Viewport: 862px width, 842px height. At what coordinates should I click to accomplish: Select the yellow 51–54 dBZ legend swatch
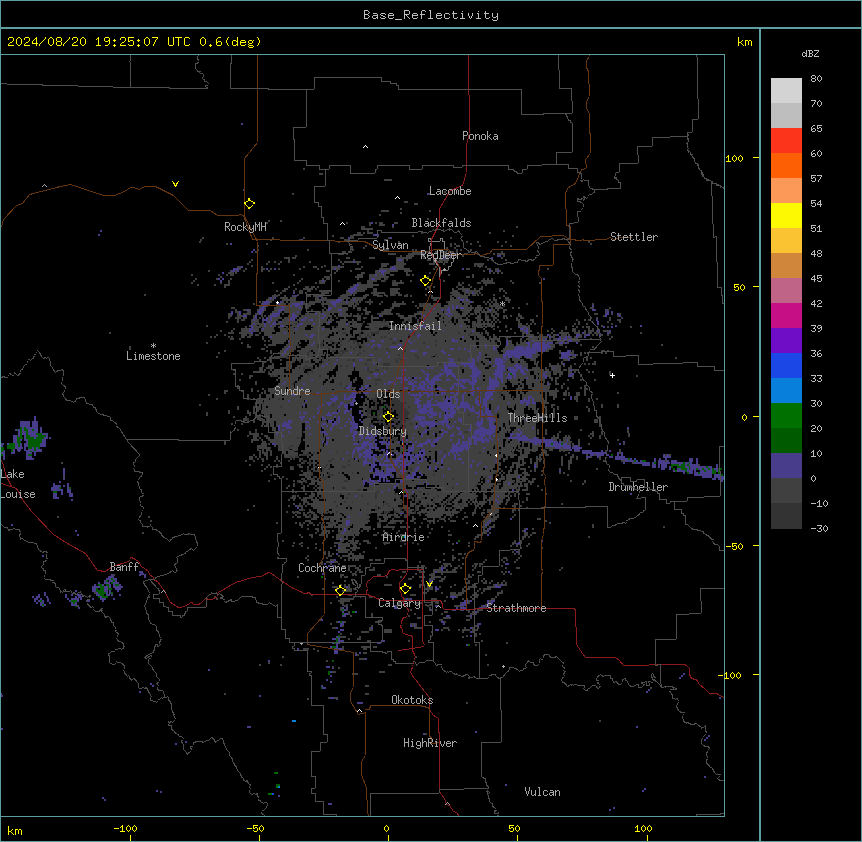(786, 215)
